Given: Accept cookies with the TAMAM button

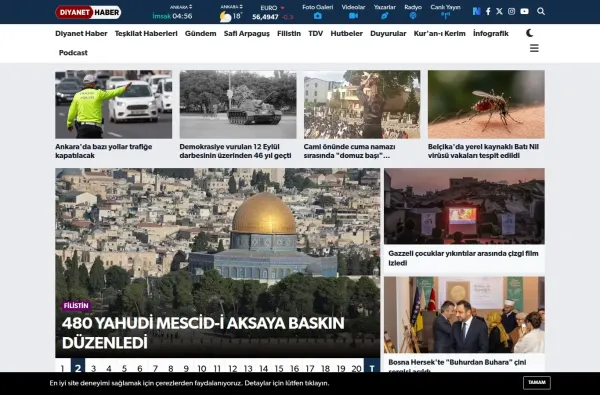Looking at the screenshot, I should [537, 383].
